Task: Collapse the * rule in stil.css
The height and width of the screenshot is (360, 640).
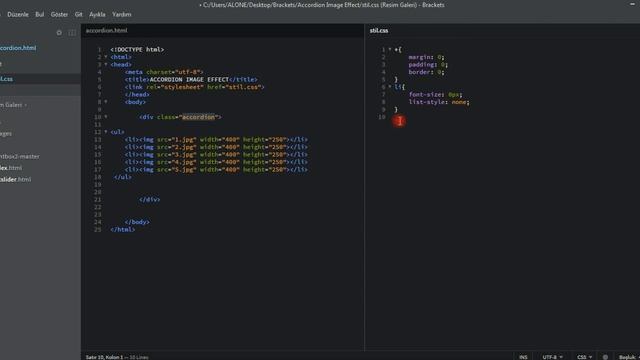Action: [x=390, y=49]
